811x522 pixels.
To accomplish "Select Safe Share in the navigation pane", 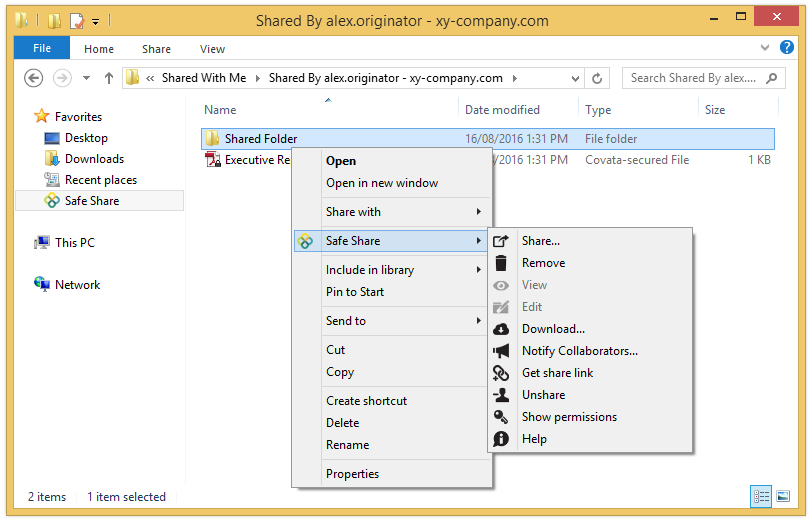I will 91,201.
